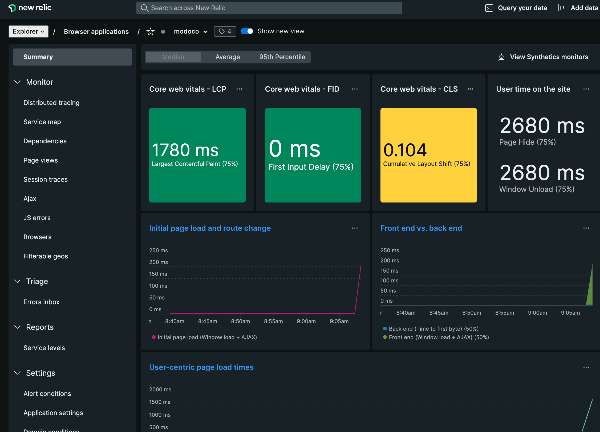Open the Initial page load chart options menu
This screenshot has height=432, width=600.
355,228
